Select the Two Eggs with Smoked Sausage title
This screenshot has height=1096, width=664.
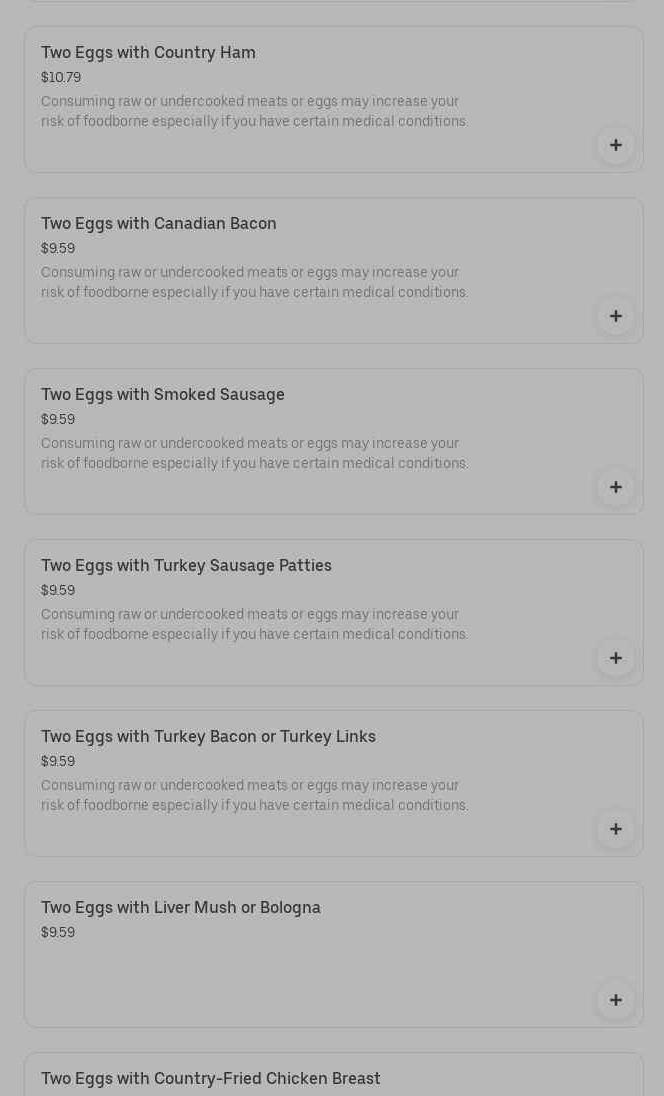pos(162,395)
